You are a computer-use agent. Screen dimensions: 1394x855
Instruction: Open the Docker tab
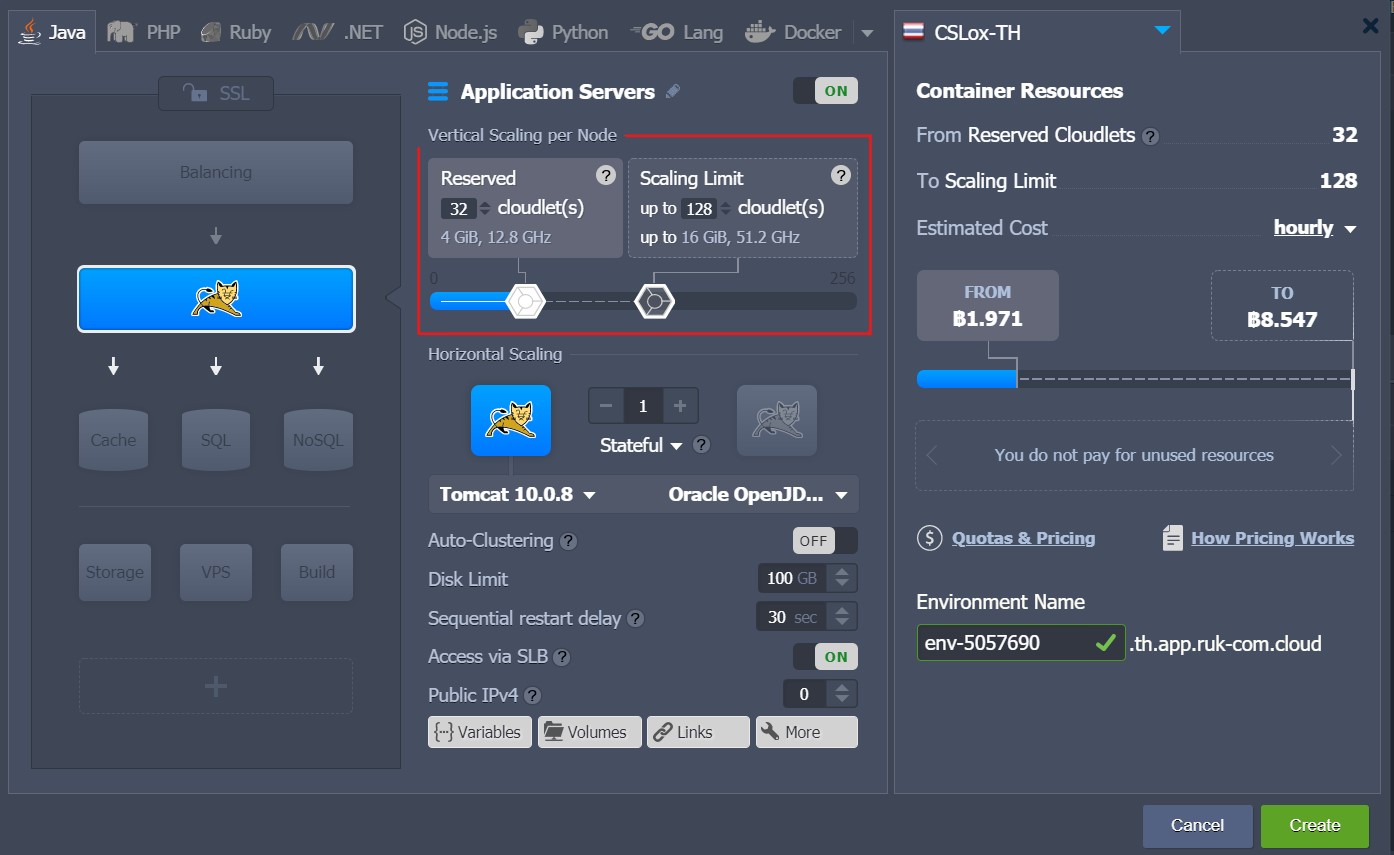793,32
